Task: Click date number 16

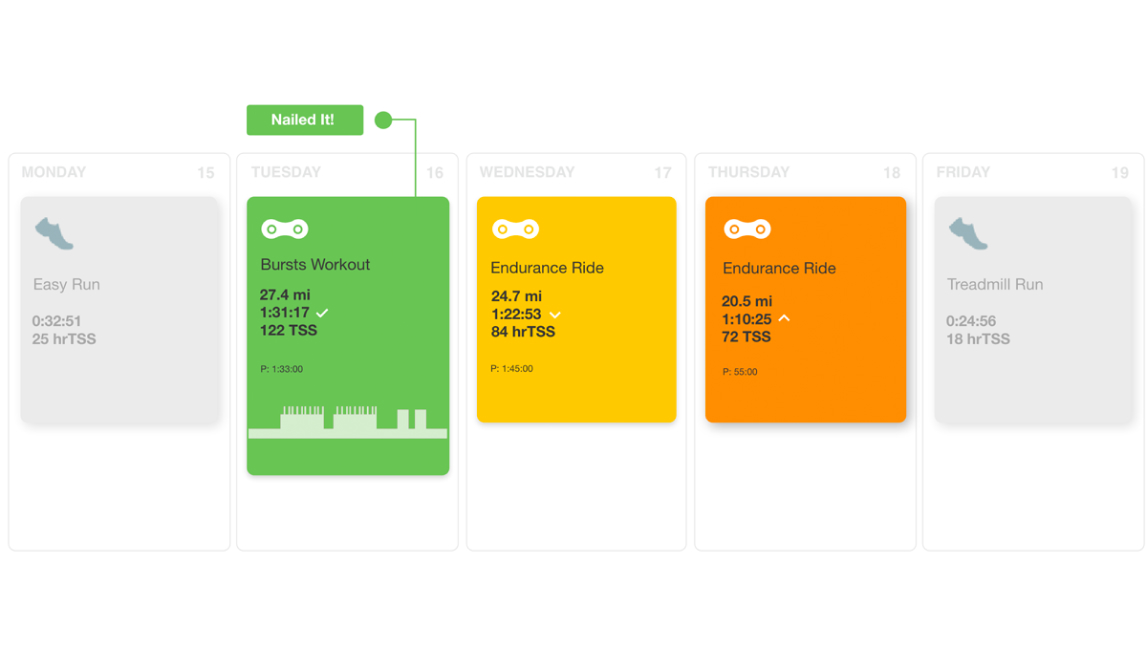Action: [435, 173]
